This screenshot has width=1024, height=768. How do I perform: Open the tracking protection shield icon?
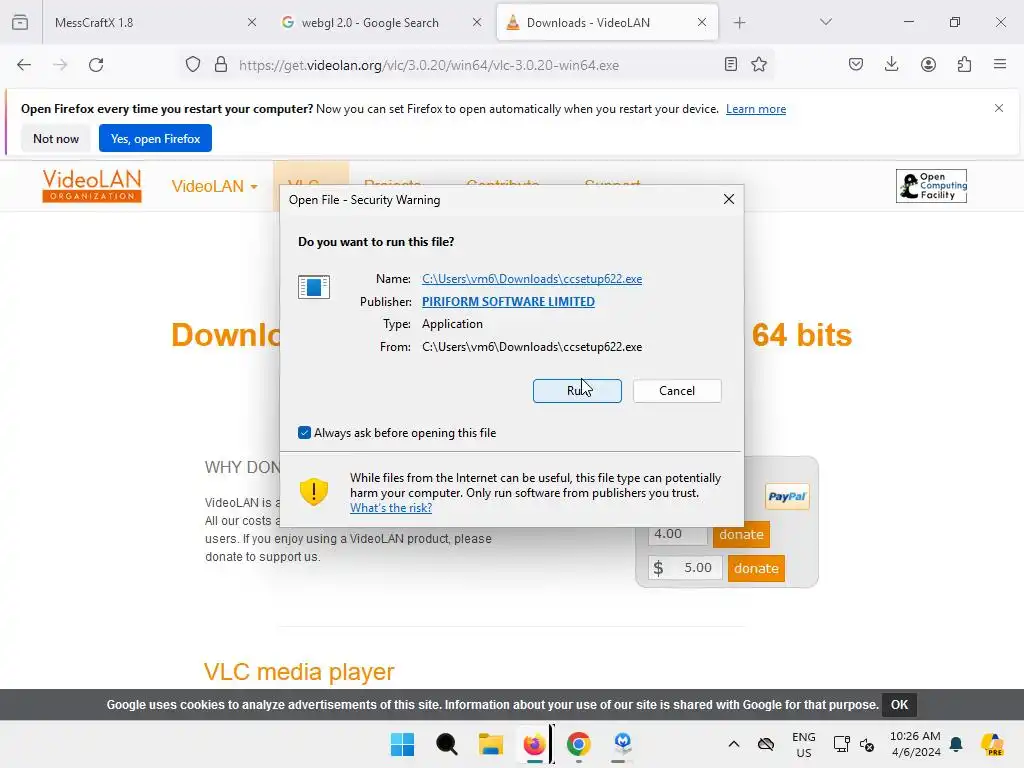pos(193,65)
